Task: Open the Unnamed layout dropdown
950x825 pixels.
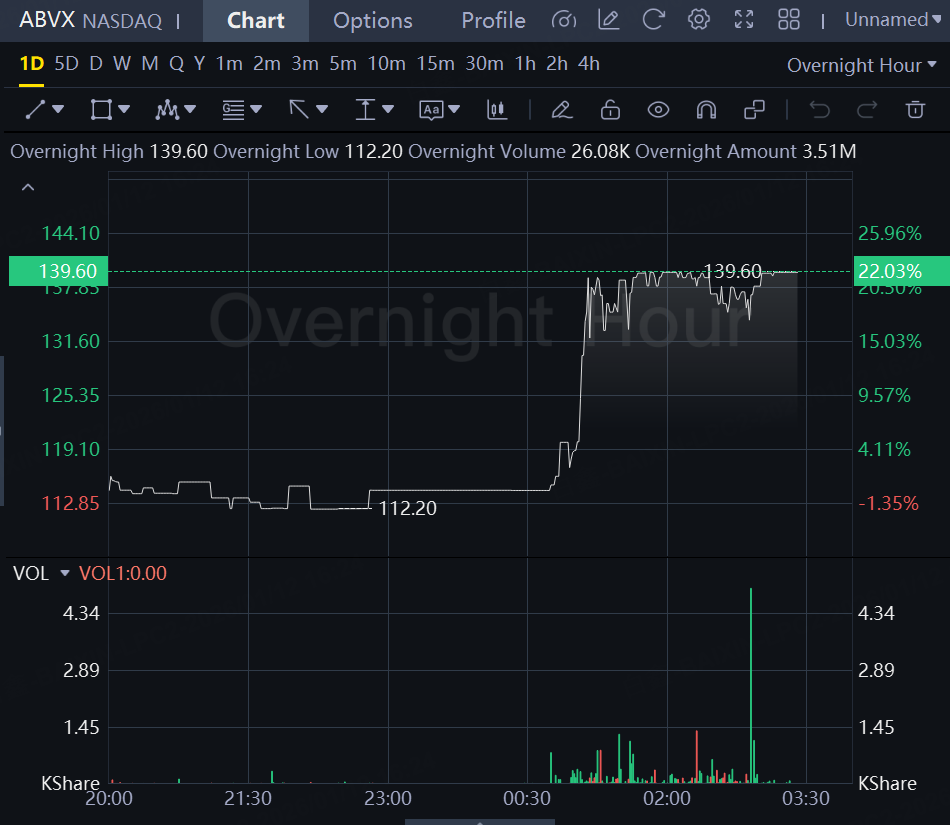Action: click(892, 20)
